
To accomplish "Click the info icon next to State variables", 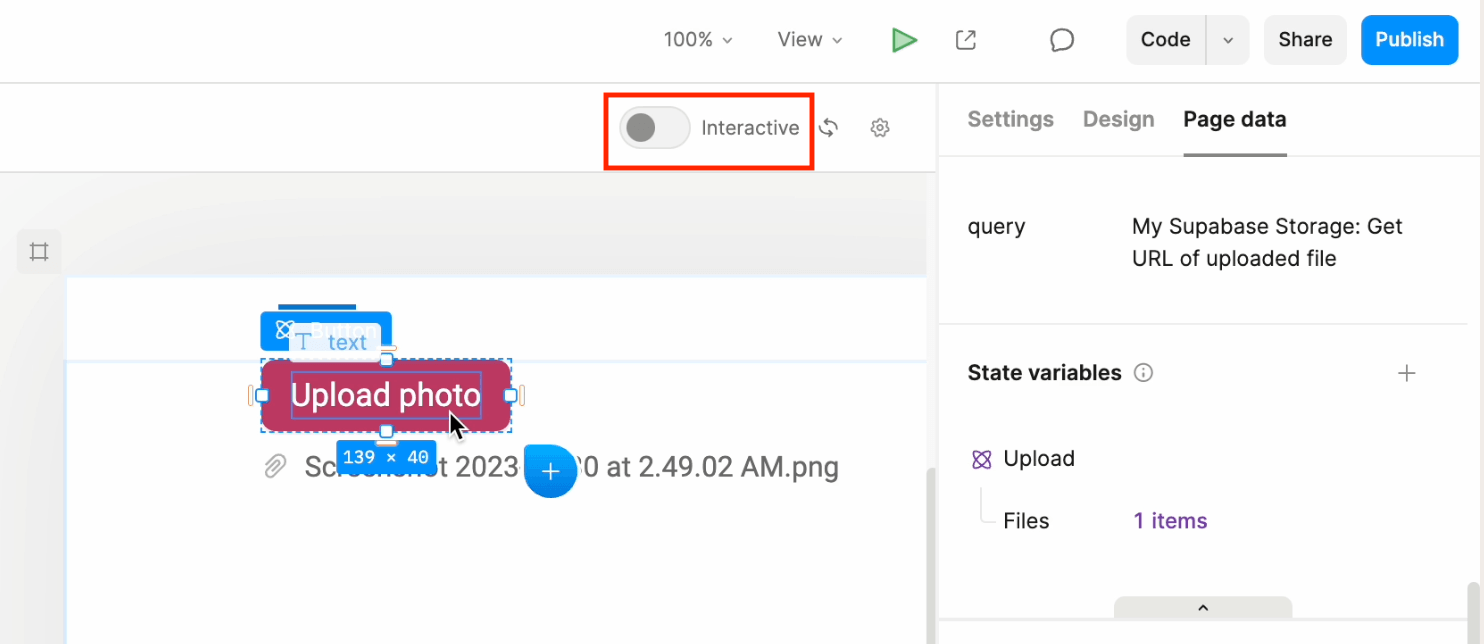I will (1143, 372).
